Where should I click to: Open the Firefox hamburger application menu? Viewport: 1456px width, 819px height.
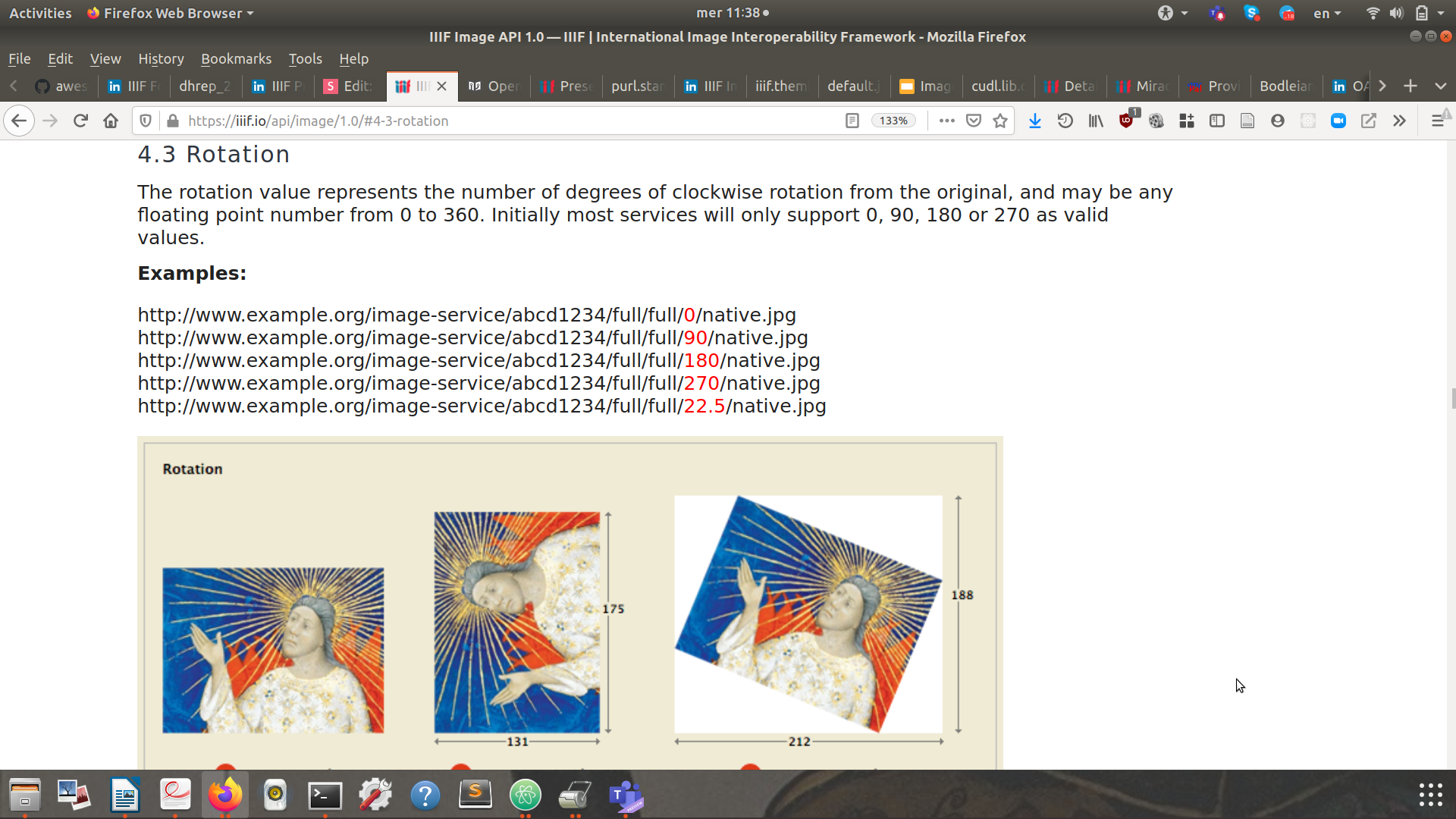click(x=1439, y=121)
